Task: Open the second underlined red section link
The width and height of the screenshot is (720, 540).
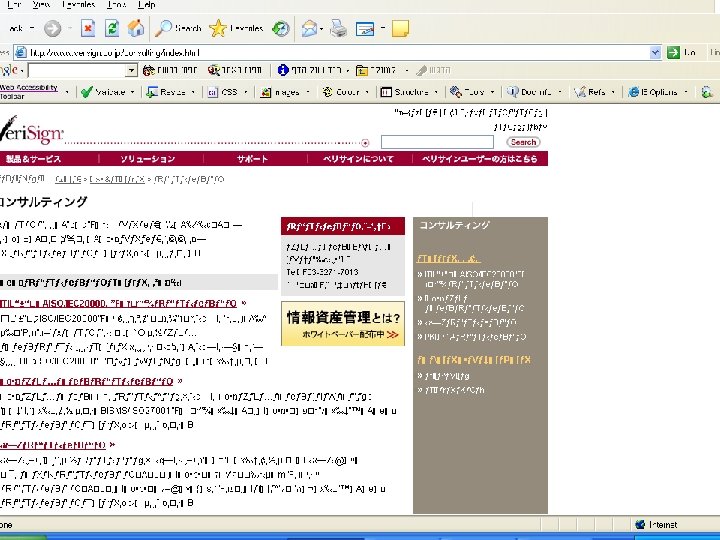Action: [x=87, y=382]
